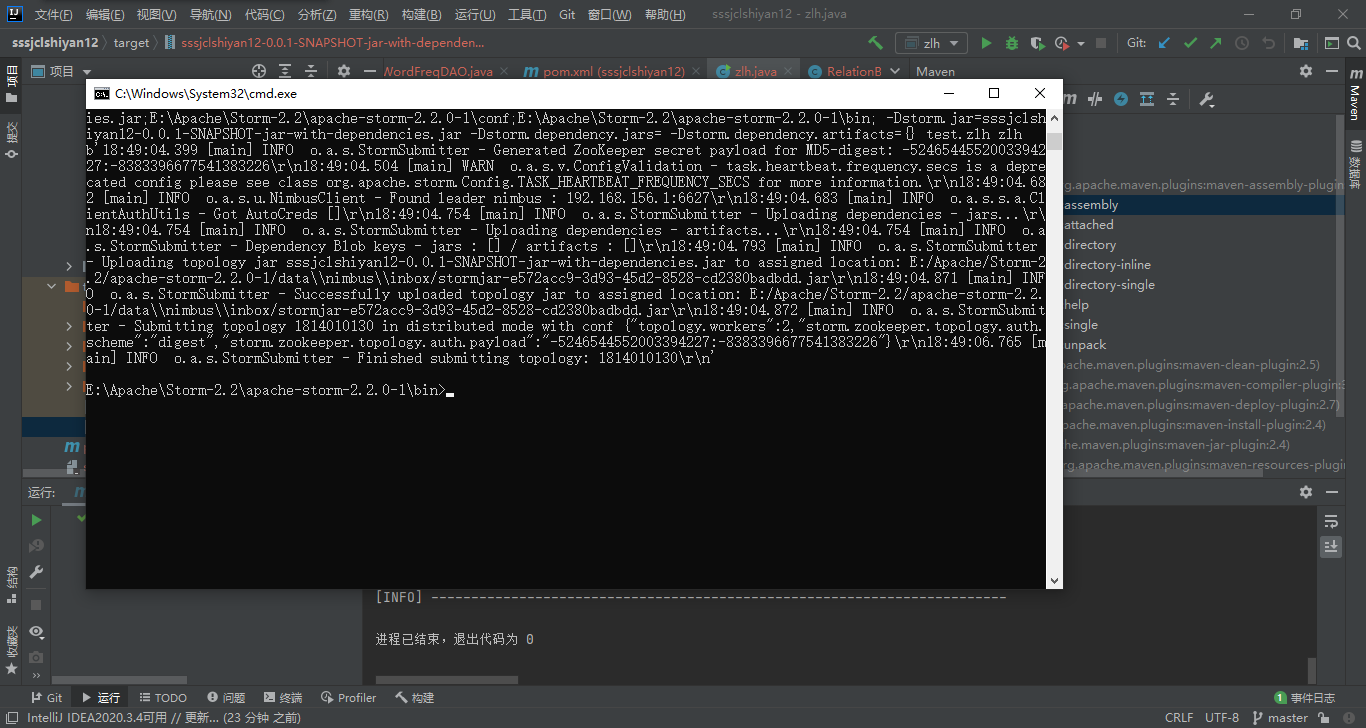The image size is (1366, 728).
Task: Start debugging with the green bug icon
Action: [1011, 43]
